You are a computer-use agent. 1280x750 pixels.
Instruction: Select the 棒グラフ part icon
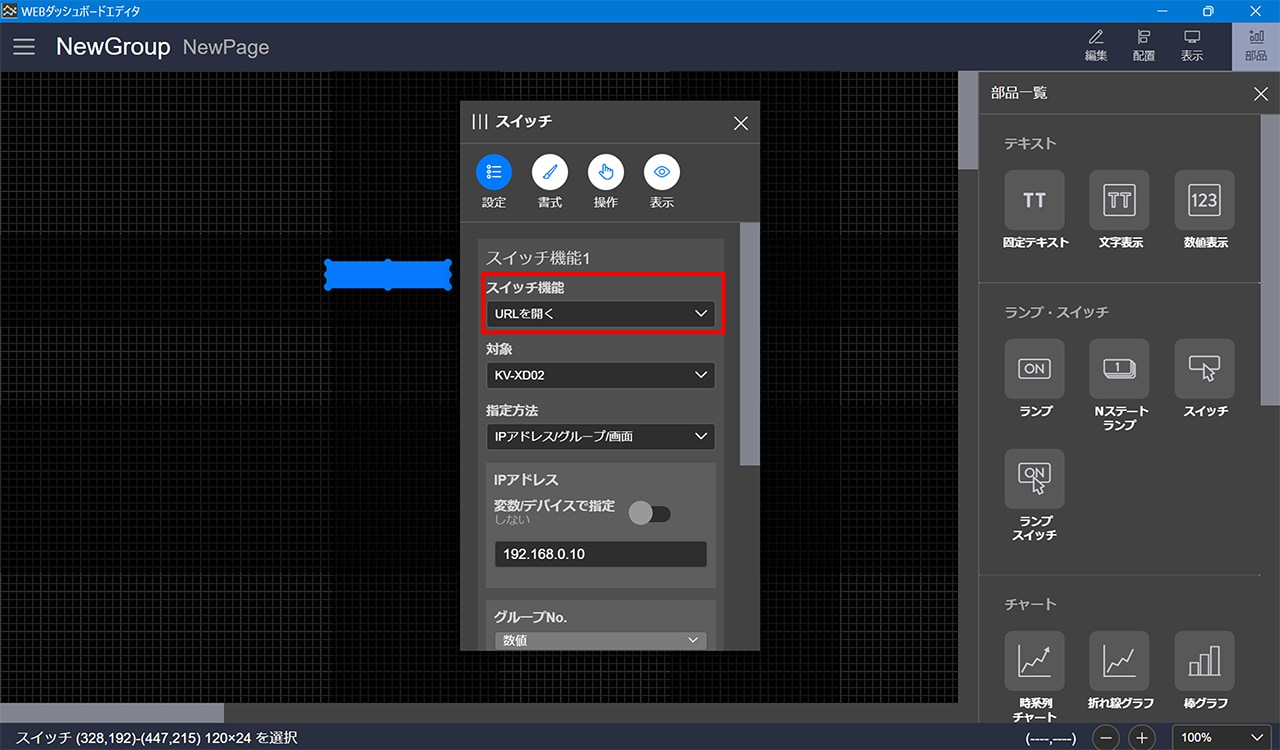pyautogui.click(x=1204, y=661)
